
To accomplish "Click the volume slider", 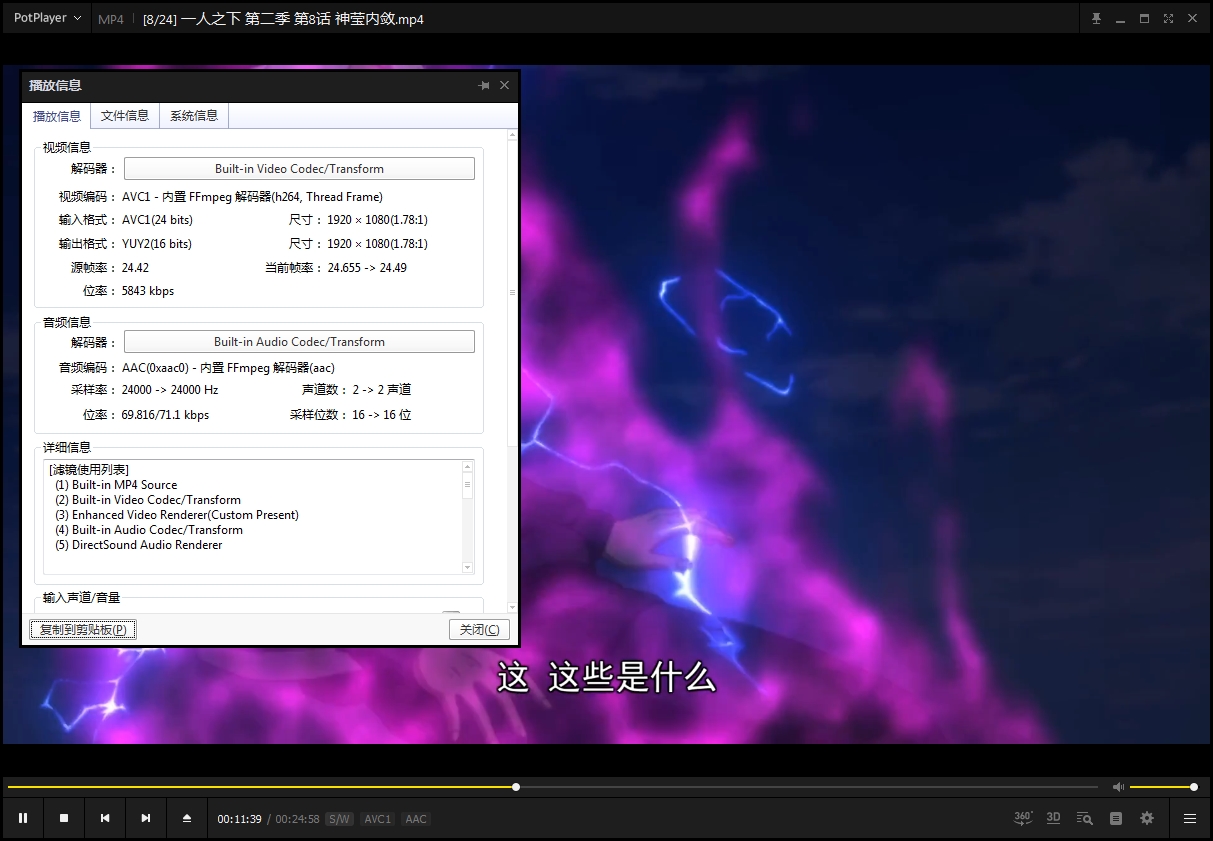I will click(x=1162, y=787).
